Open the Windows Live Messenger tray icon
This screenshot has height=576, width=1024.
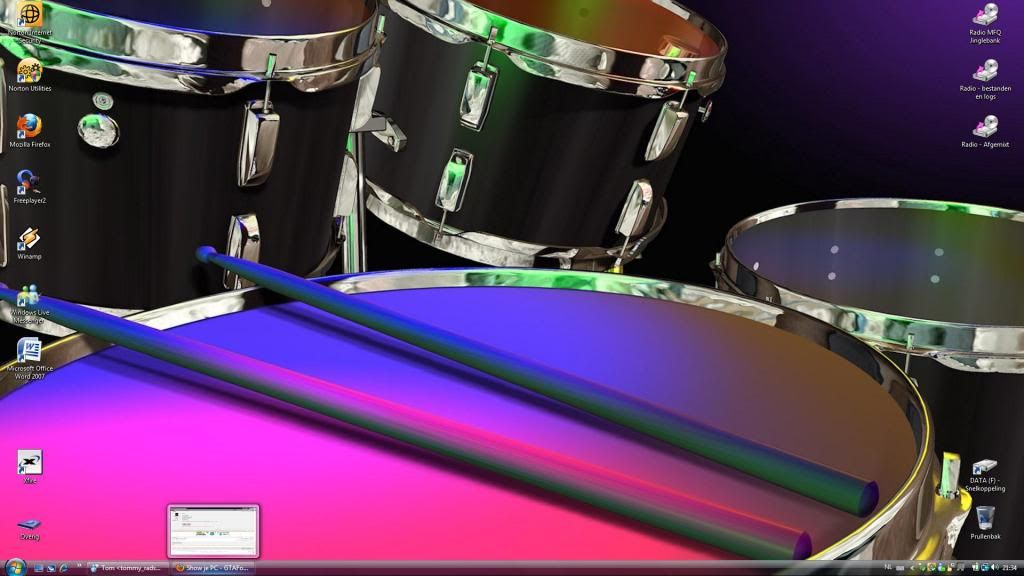(942, 568)
